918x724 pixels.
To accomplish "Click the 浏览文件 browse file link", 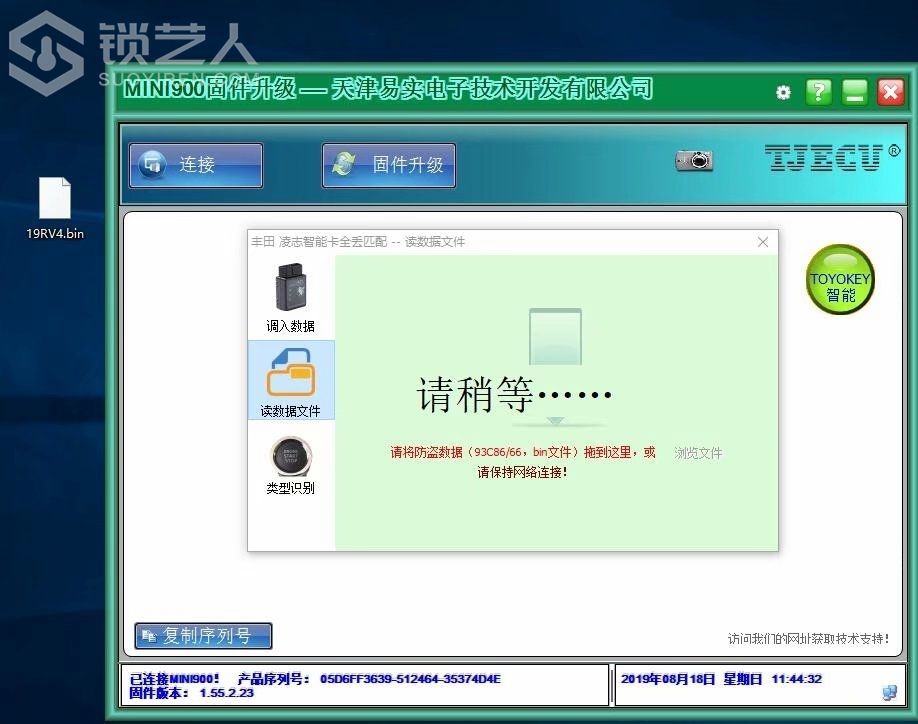I will point(698,452).
